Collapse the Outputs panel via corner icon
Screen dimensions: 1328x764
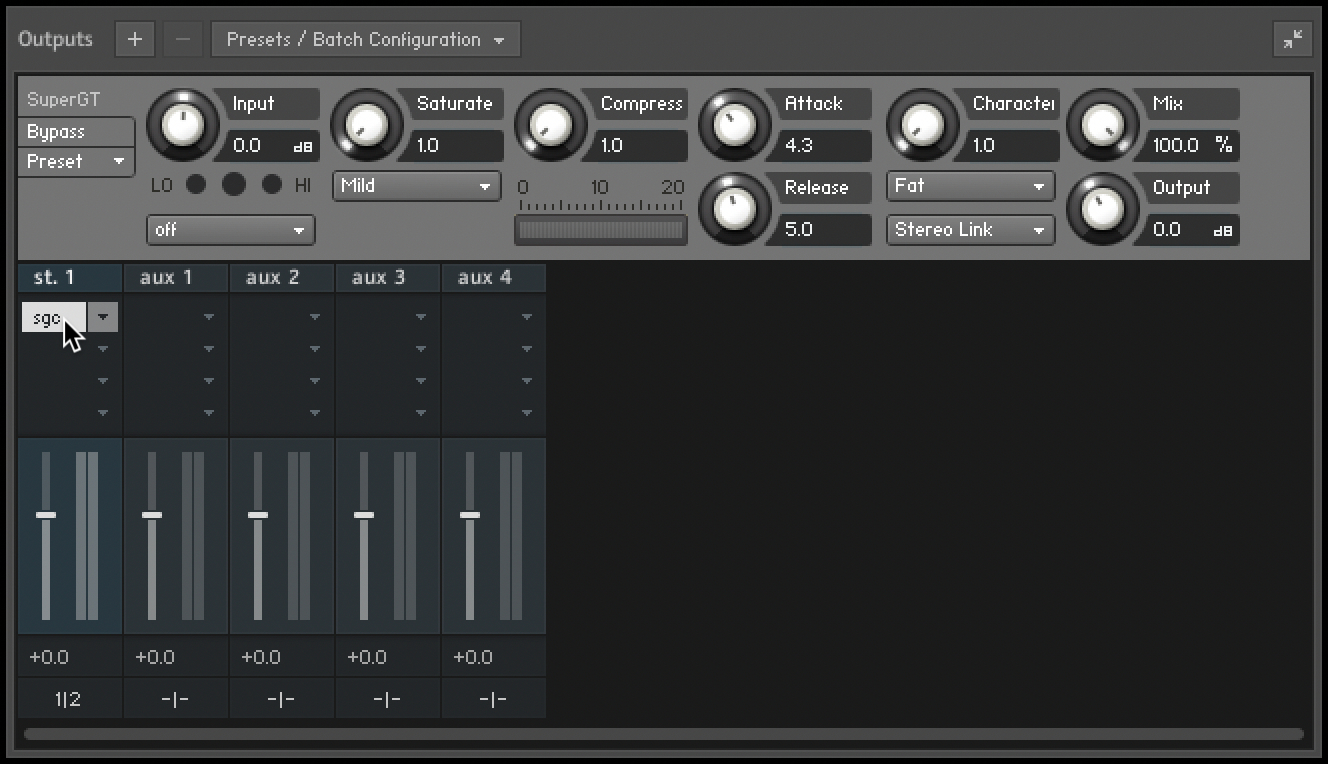[x=1293, y=40]
